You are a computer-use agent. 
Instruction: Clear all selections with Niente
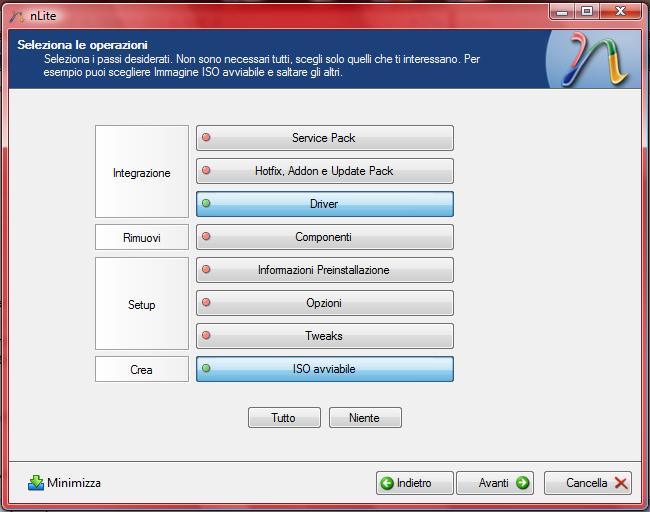coord(365,417)
